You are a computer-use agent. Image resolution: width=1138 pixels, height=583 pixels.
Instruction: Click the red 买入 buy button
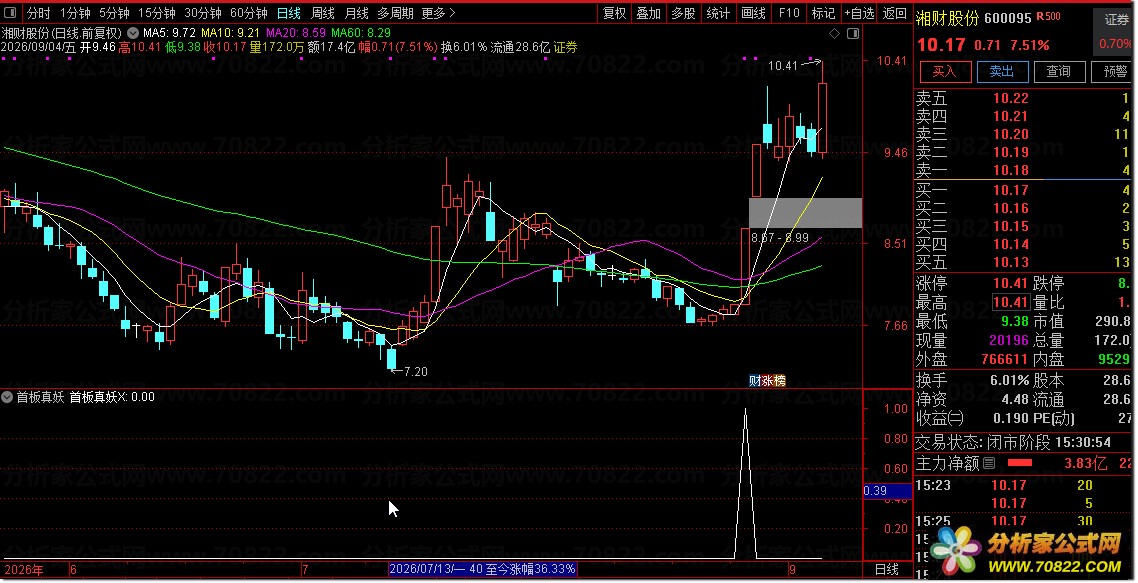click(945, 71)
